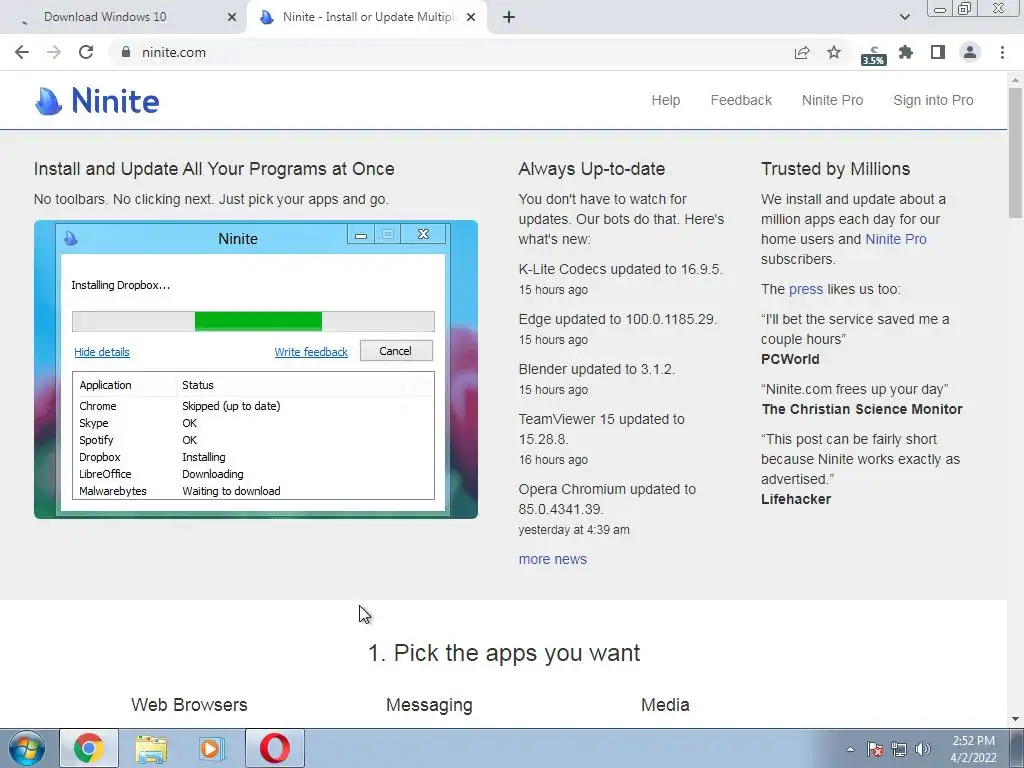The image size is (1024, 768).
Task: Open the Extensions puzzle piece menu
Action: (x=906, y=52)
